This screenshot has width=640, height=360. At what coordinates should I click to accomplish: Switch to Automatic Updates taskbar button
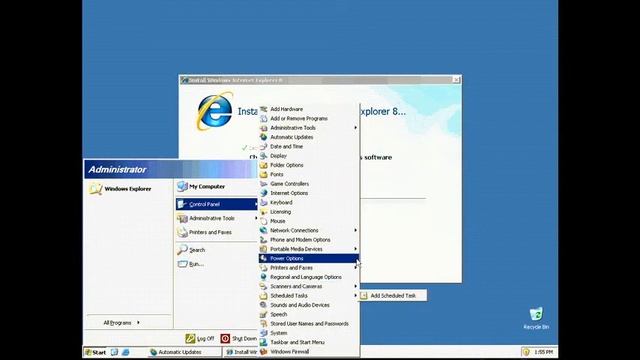point(184,352)
